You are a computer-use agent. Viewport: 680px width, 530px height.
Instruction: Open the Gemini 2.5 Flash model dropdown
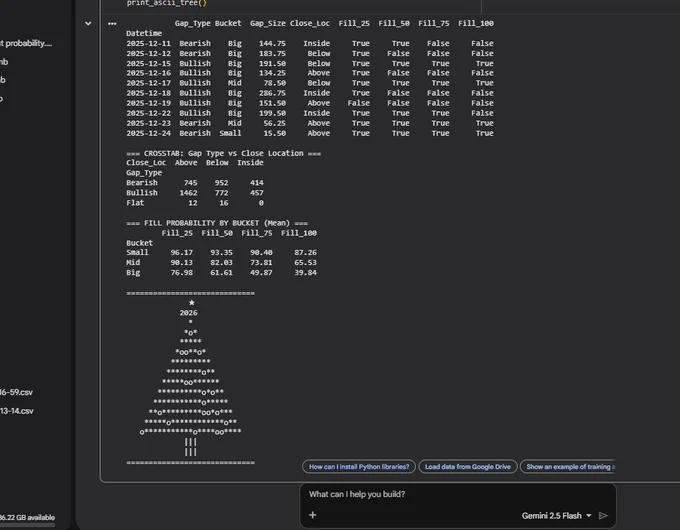pos(556,516)
